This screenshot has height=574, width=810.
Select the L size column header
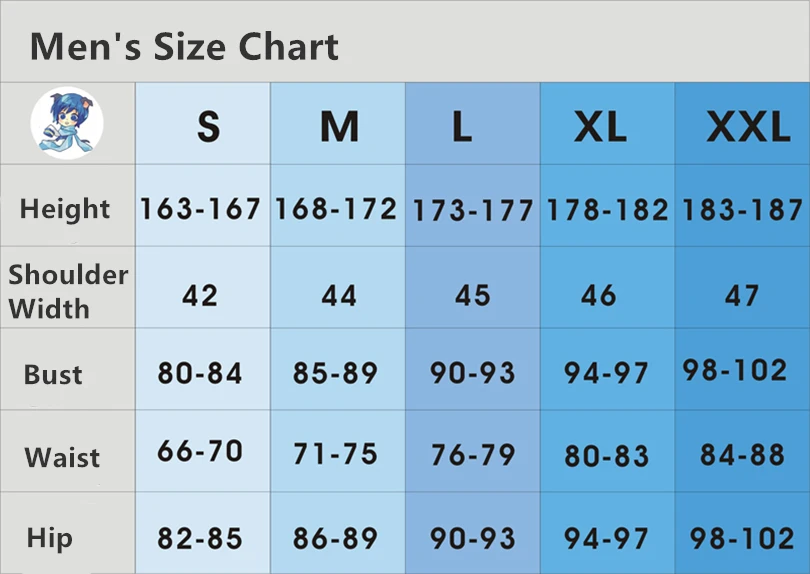[462, 127]
